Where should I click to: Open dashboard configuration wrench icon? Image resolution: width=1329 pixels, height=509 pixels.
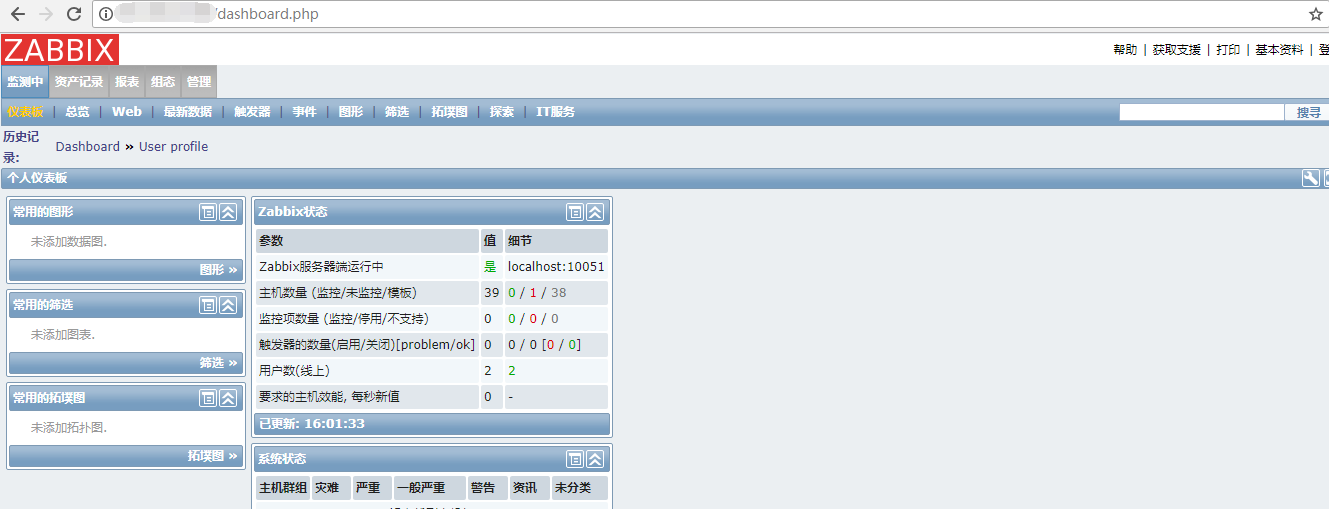[1310, 178]
